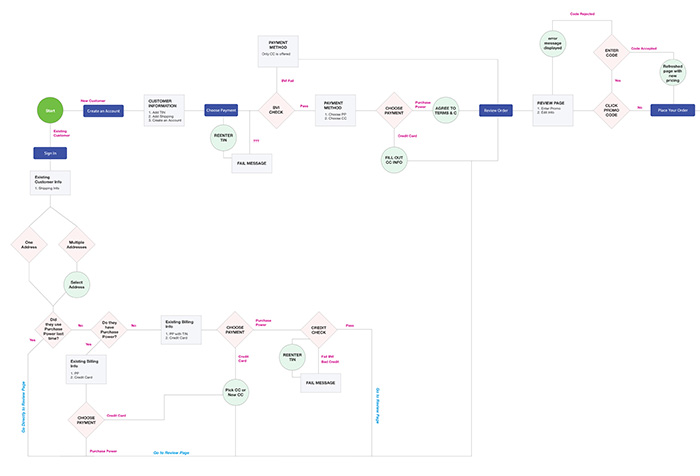Viewport: 700px width, 476px height.
Task: Select Fail Message box under Credit Check
Action: 321,383
